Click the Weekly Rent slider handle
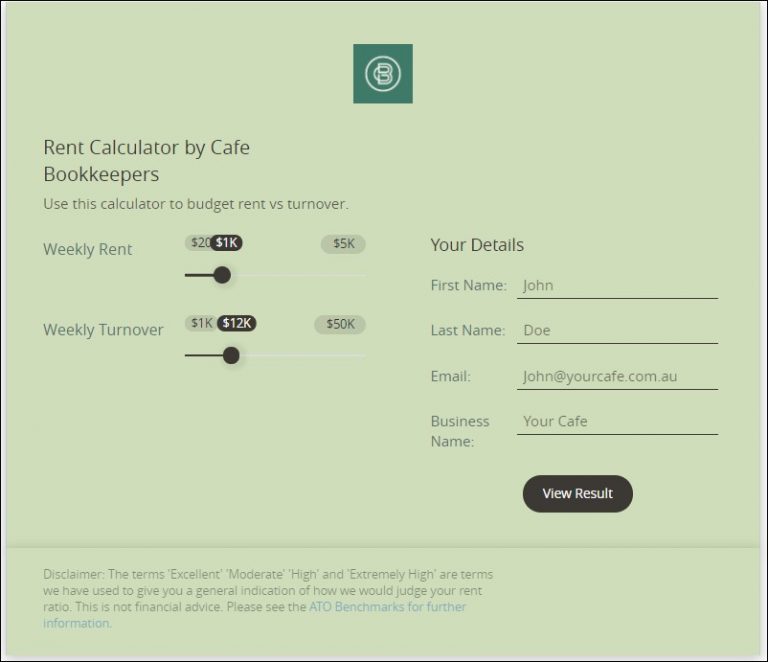The width and height of the screenshot is (768, 662). coord(222,275)
